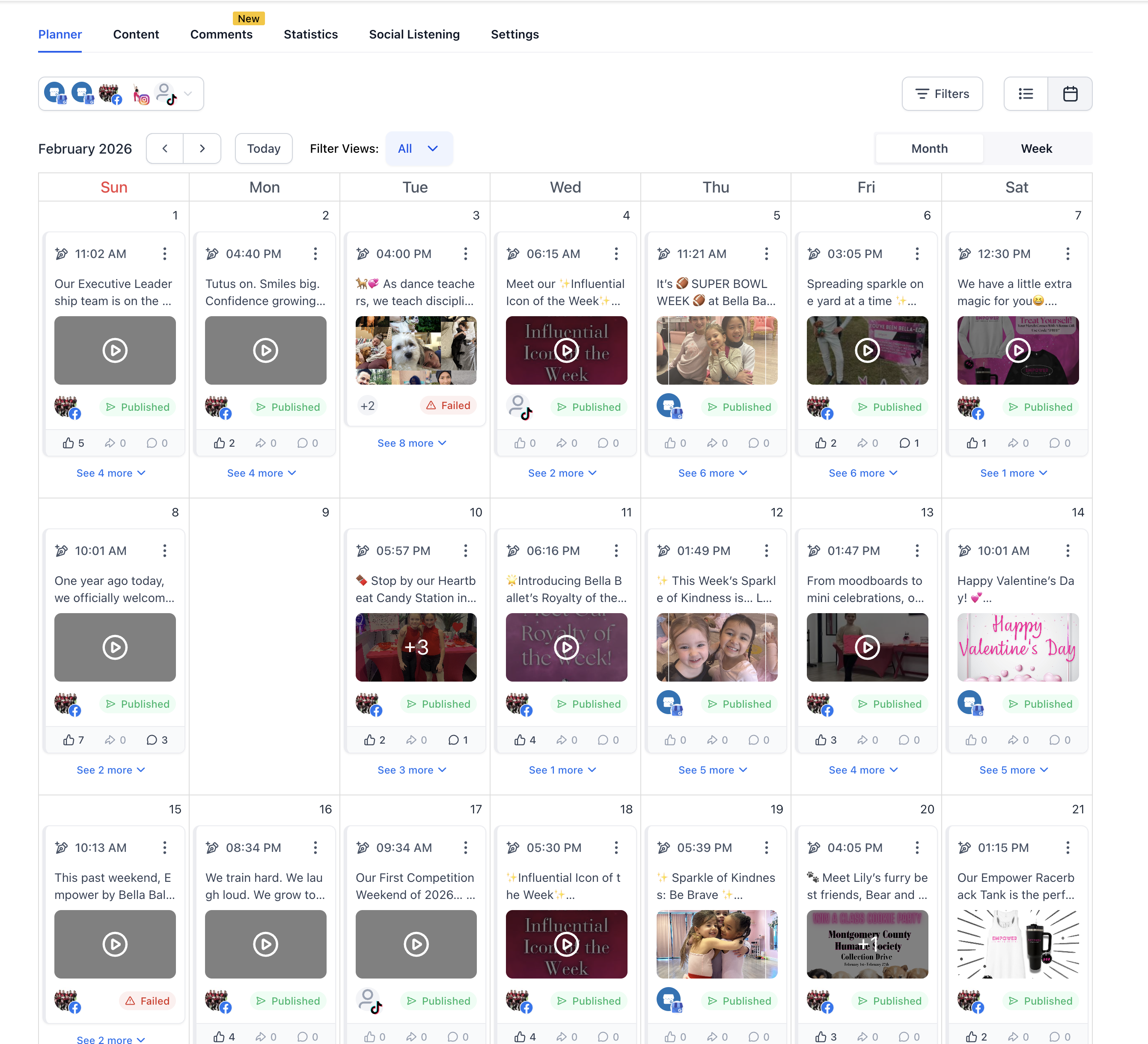Viewport: 1148px width, 1044px height.
Task: Open Happy Valentine's Day thumbnail
Action: tap(1017, 647)
